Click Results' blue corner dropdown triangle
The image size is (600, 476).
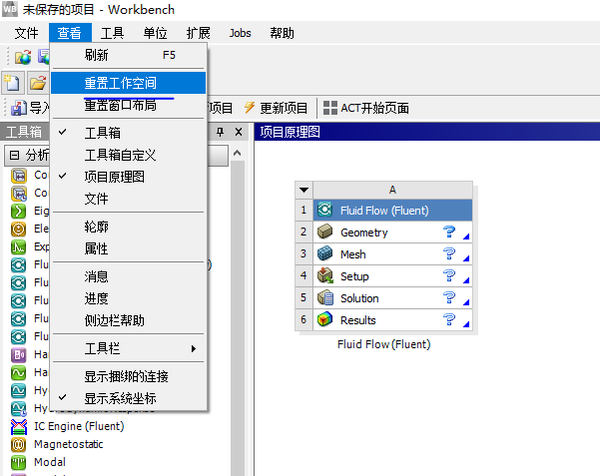point(466,324)
